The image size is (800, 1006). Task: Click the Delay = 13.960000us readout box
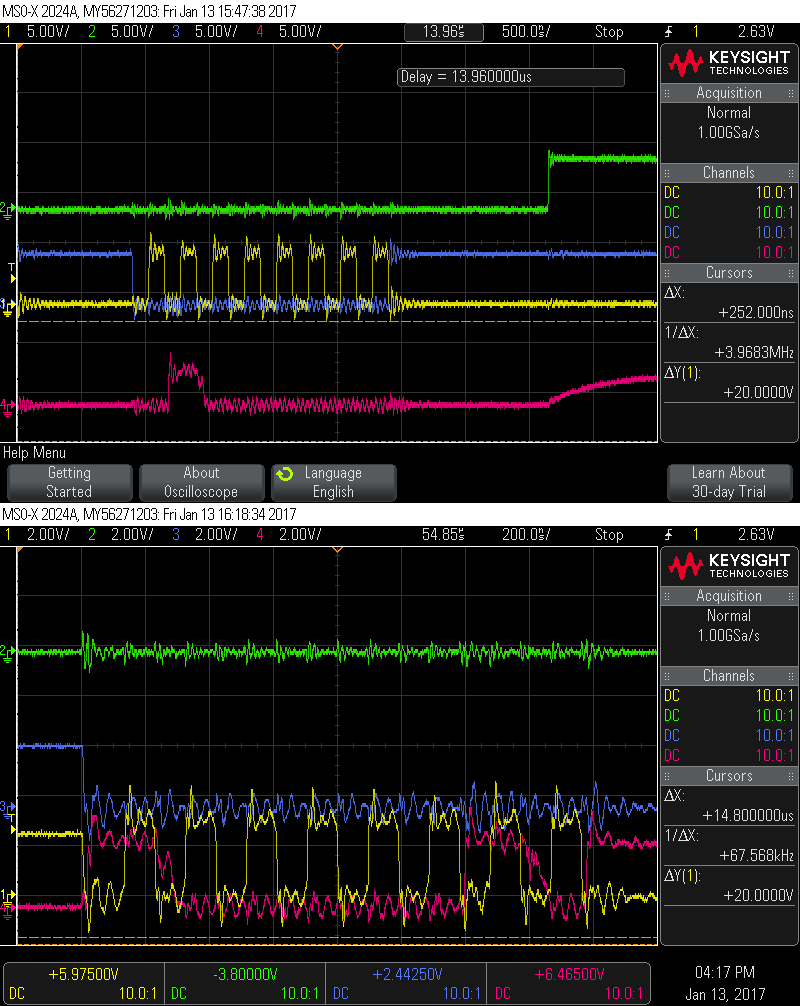pos(510,77)
